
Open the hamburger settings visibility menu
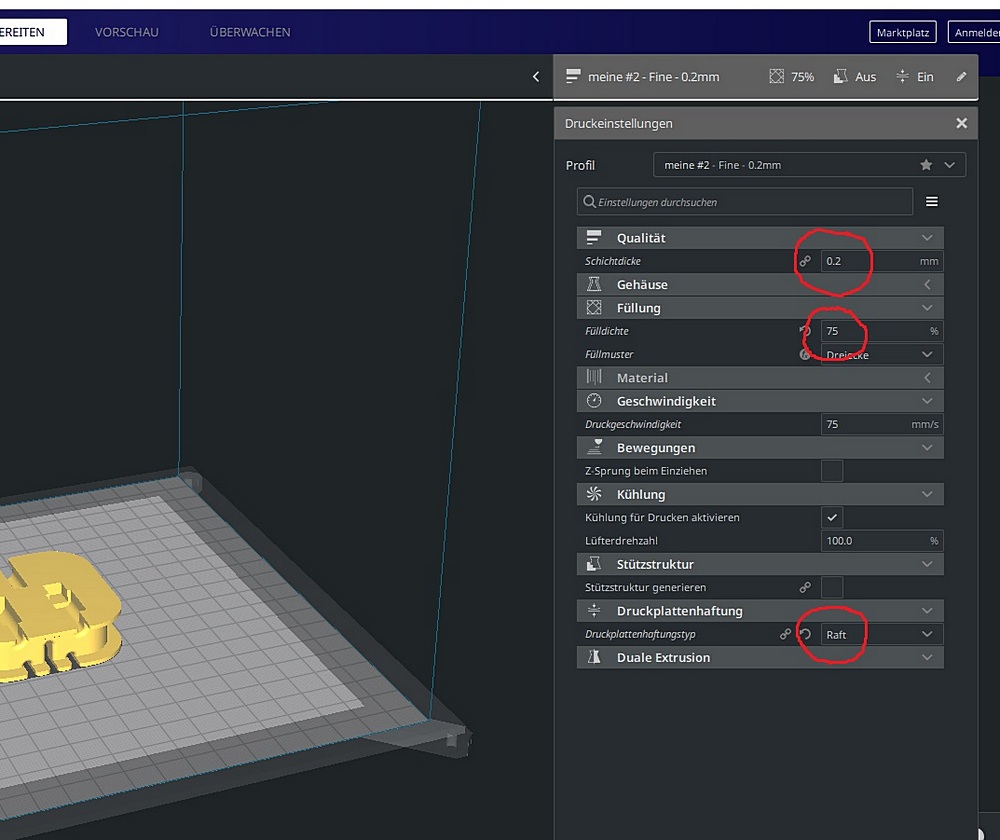932,202
